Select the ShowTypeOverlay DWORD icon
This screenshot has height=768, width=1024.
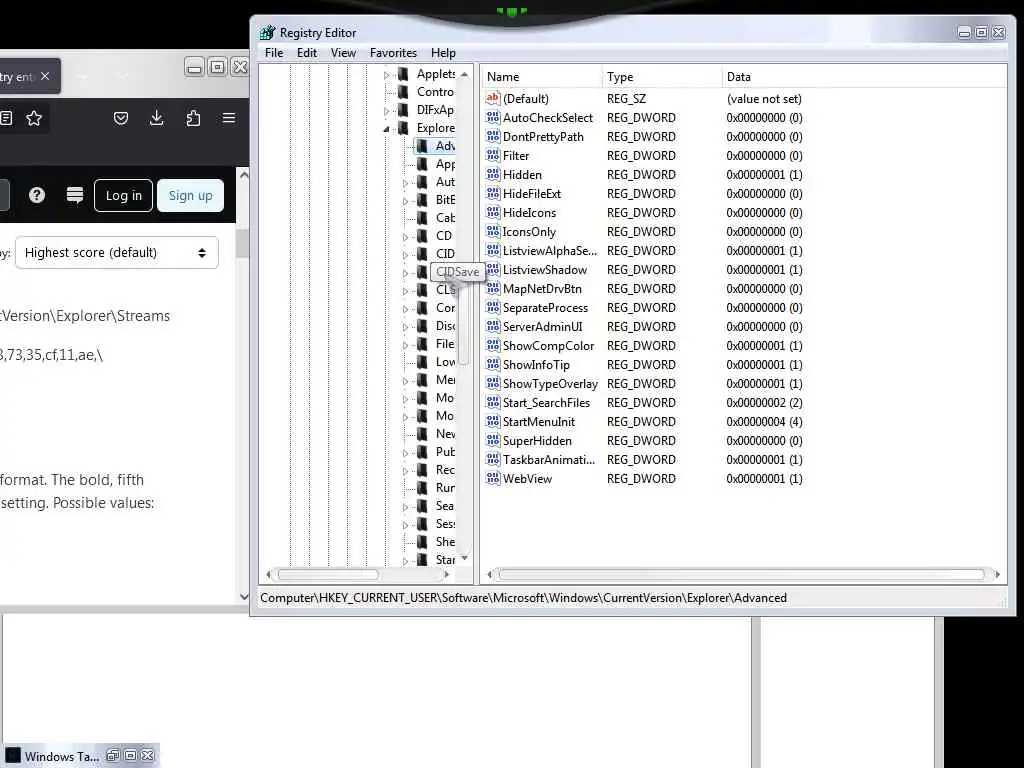[x=493, y=383]
